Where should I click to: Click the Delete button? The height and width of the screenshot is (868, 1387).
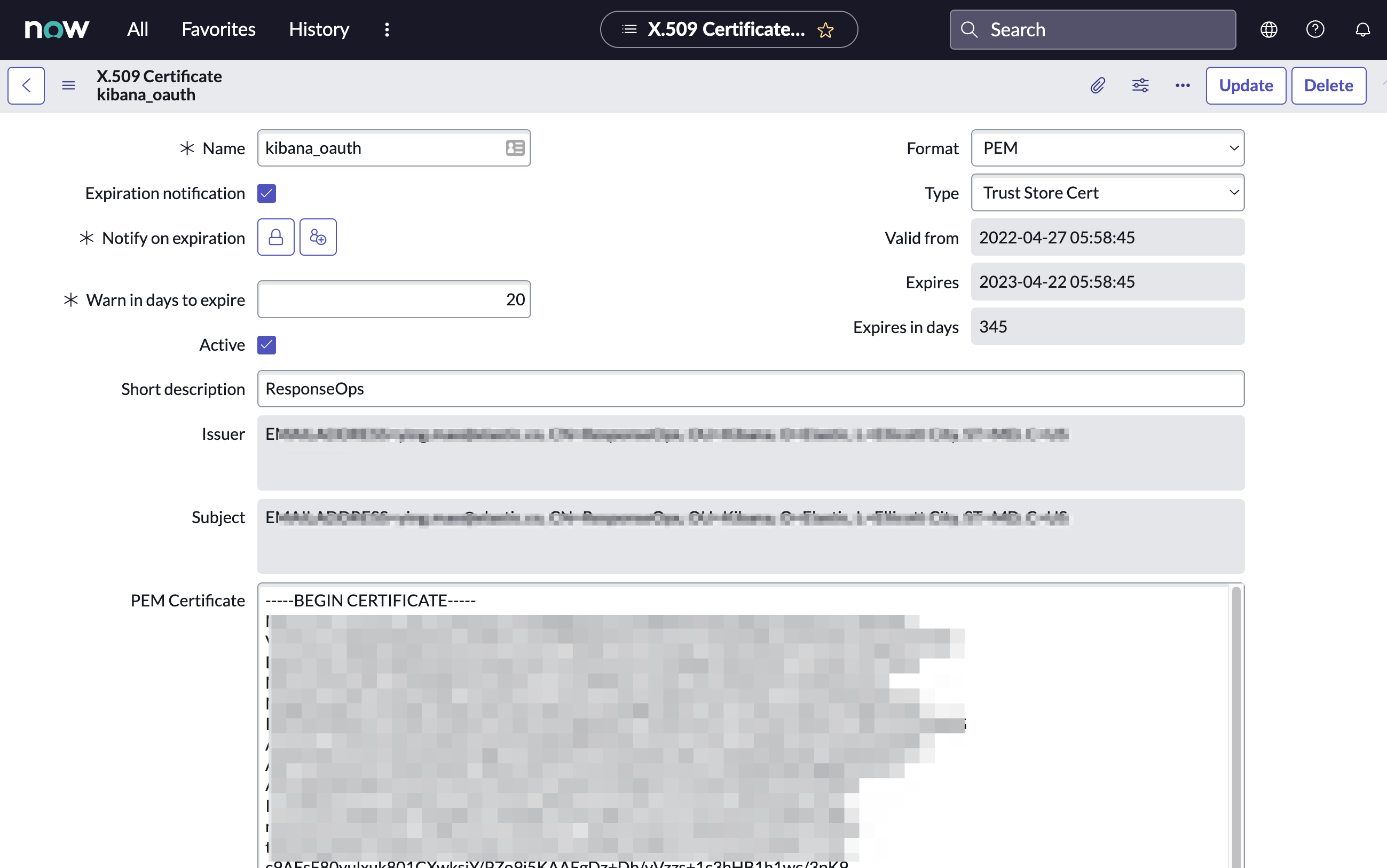(1329, 85)
